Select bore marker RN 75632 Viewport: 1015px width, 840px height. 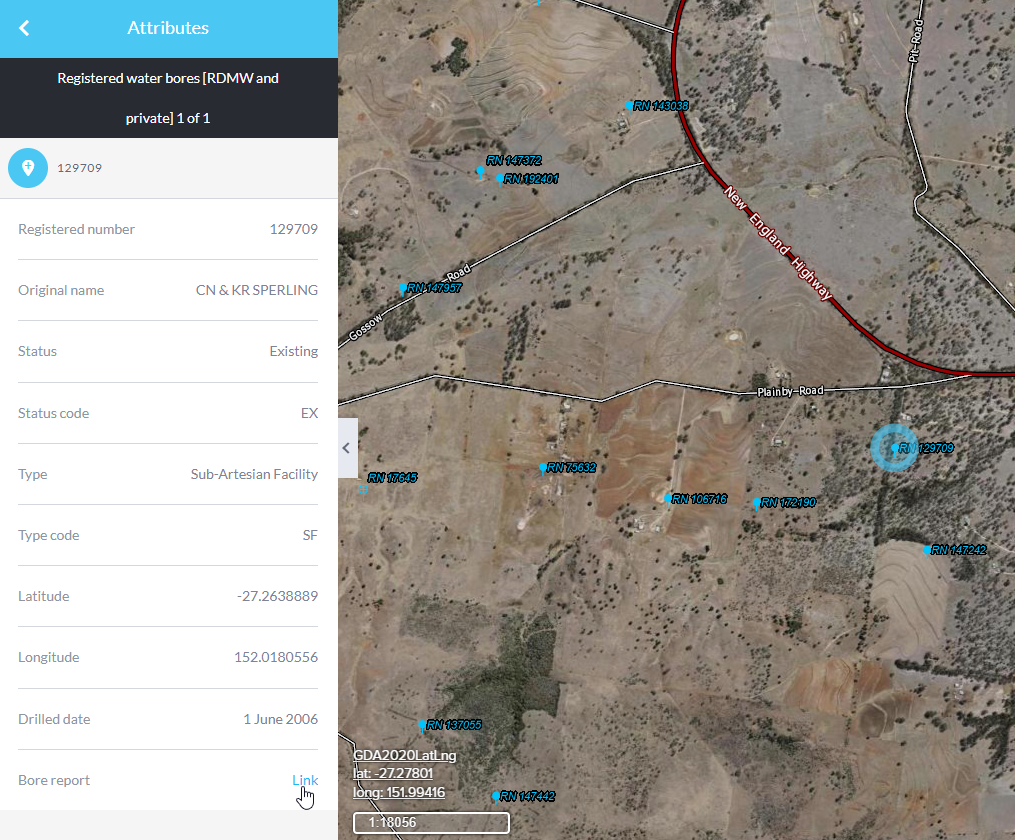(543, 468)
